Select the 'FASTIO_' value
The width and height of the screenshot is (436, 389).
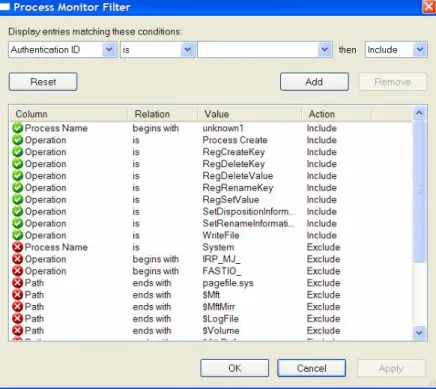222,271
